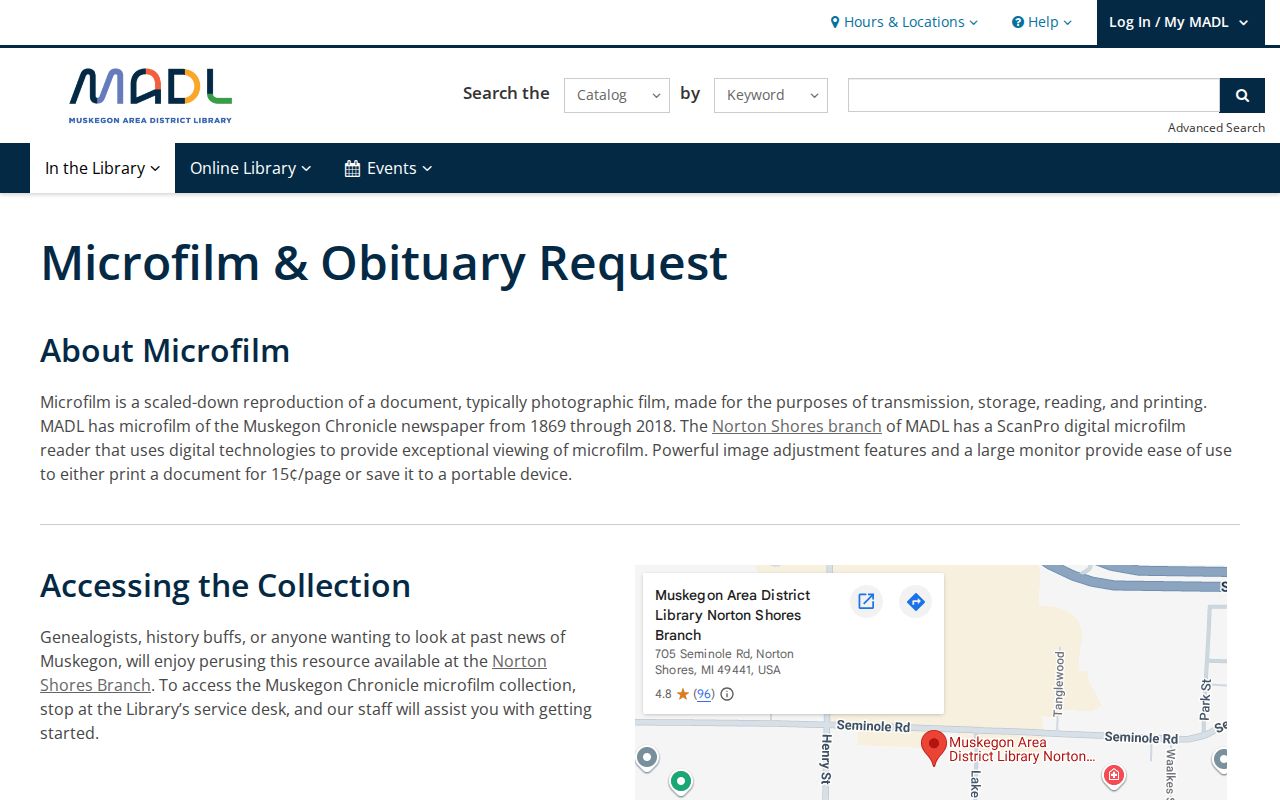This screenshot has width=1280, height=800.
Task: Open the Events menu
Action: point(388,168)
